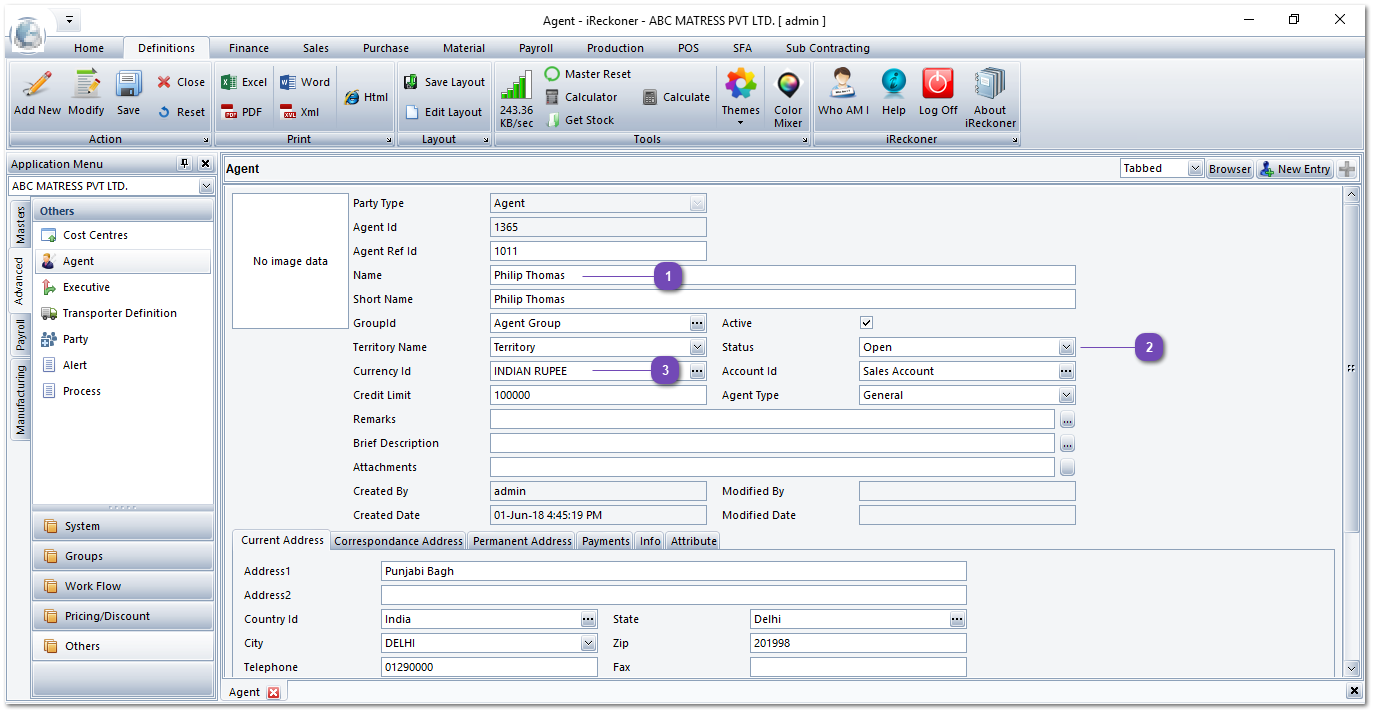This screenshot has height=713, width=1374.
Task: Open the Territory Name dropdown
Action: [698, 347]
